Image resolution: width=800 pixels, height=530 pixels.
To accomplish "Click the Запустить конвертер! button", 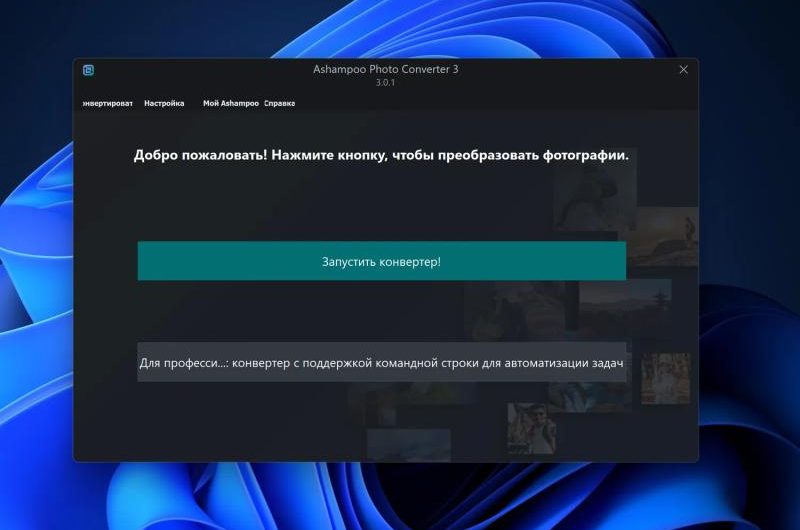I will click(382, 261).
